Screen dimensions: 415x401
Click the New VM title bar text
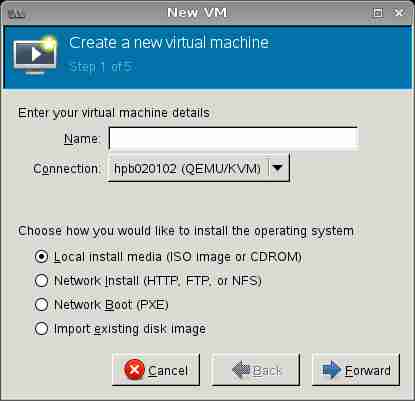point(197,13)
